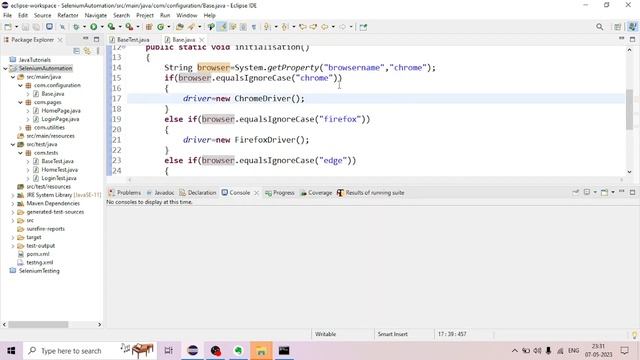Click Collapse All in Package Explorer

(76, 51)
